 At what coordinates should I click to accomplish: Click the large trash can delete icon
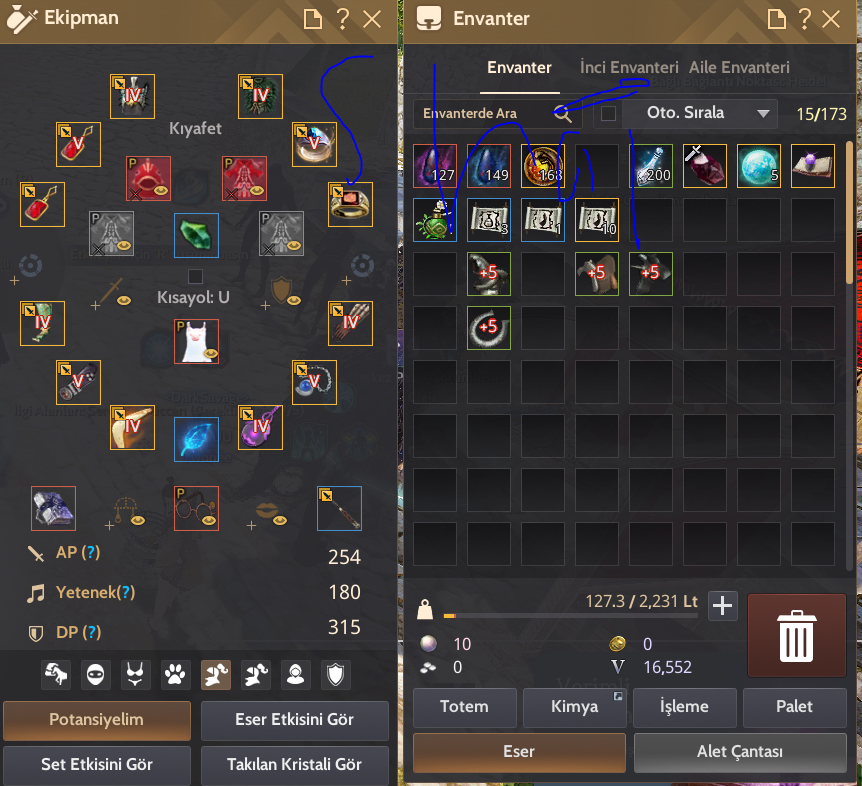click(x=797, y=635)
